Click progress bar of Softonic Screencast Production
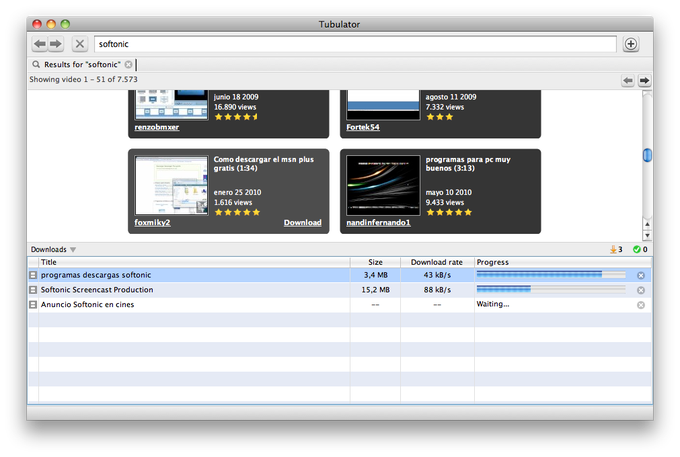The image size is (680, 457). coord(551,289)
